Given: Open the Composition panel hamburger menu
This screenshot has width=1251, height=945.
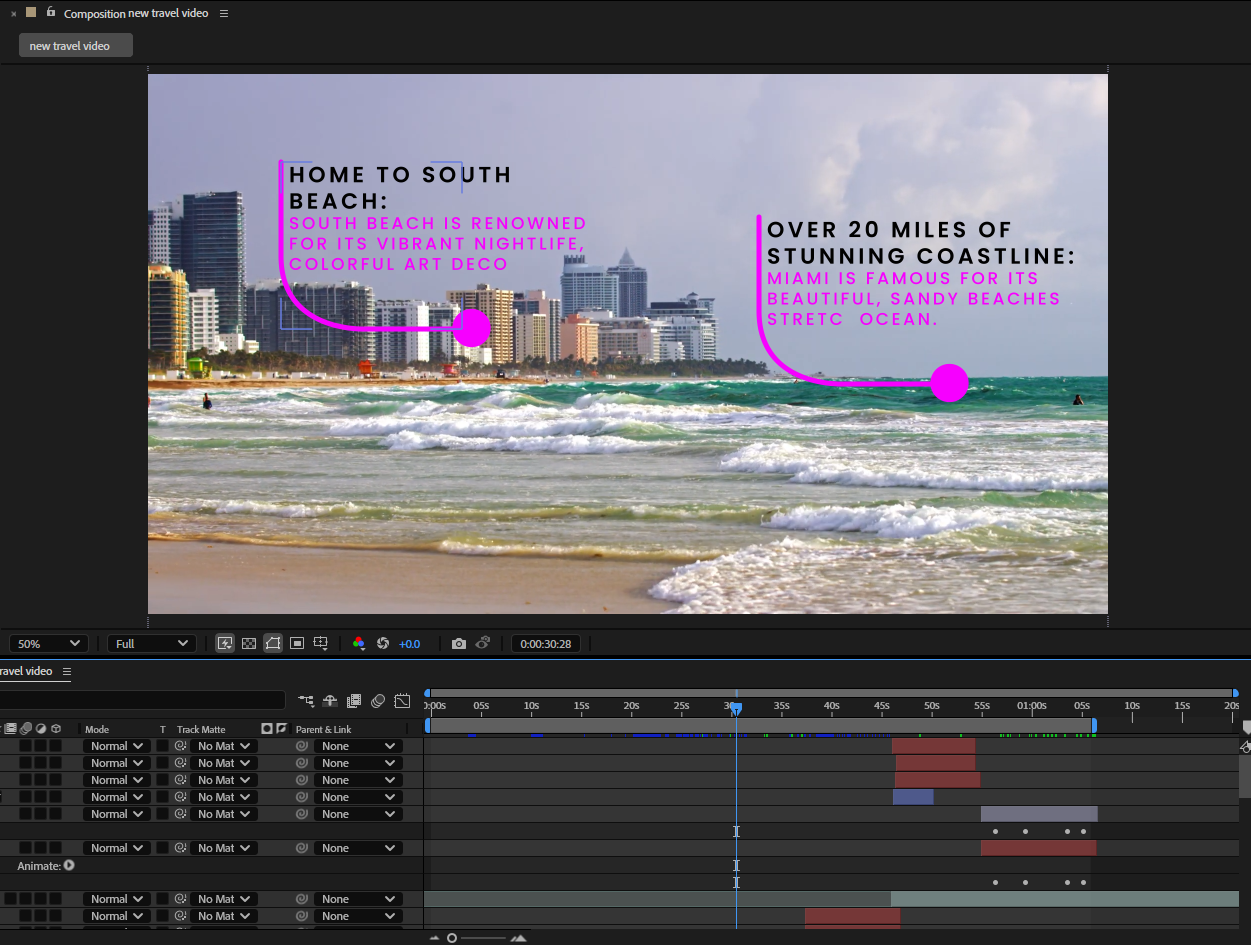Looking at the screenshot, I should (x=224, y=14).
